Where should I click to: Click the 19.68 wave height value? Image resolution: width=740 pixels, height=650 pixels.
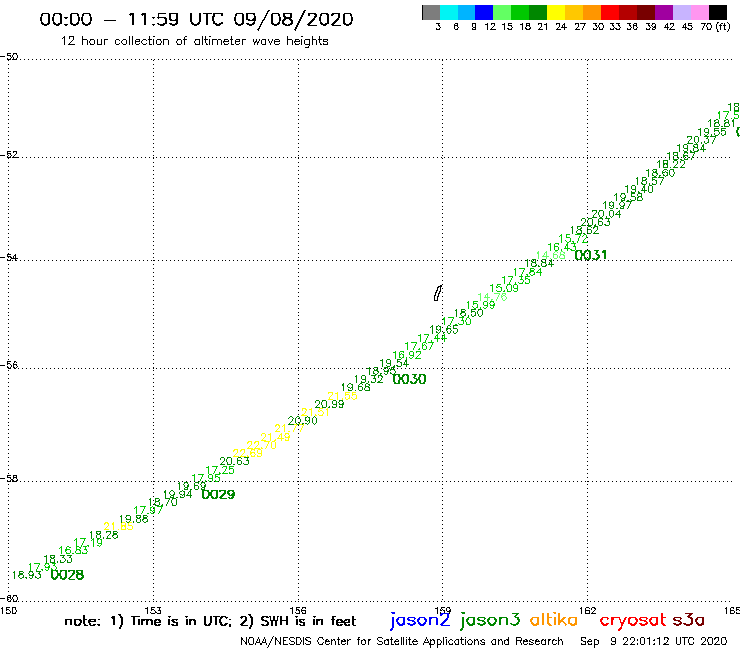(x=355, y=387)
